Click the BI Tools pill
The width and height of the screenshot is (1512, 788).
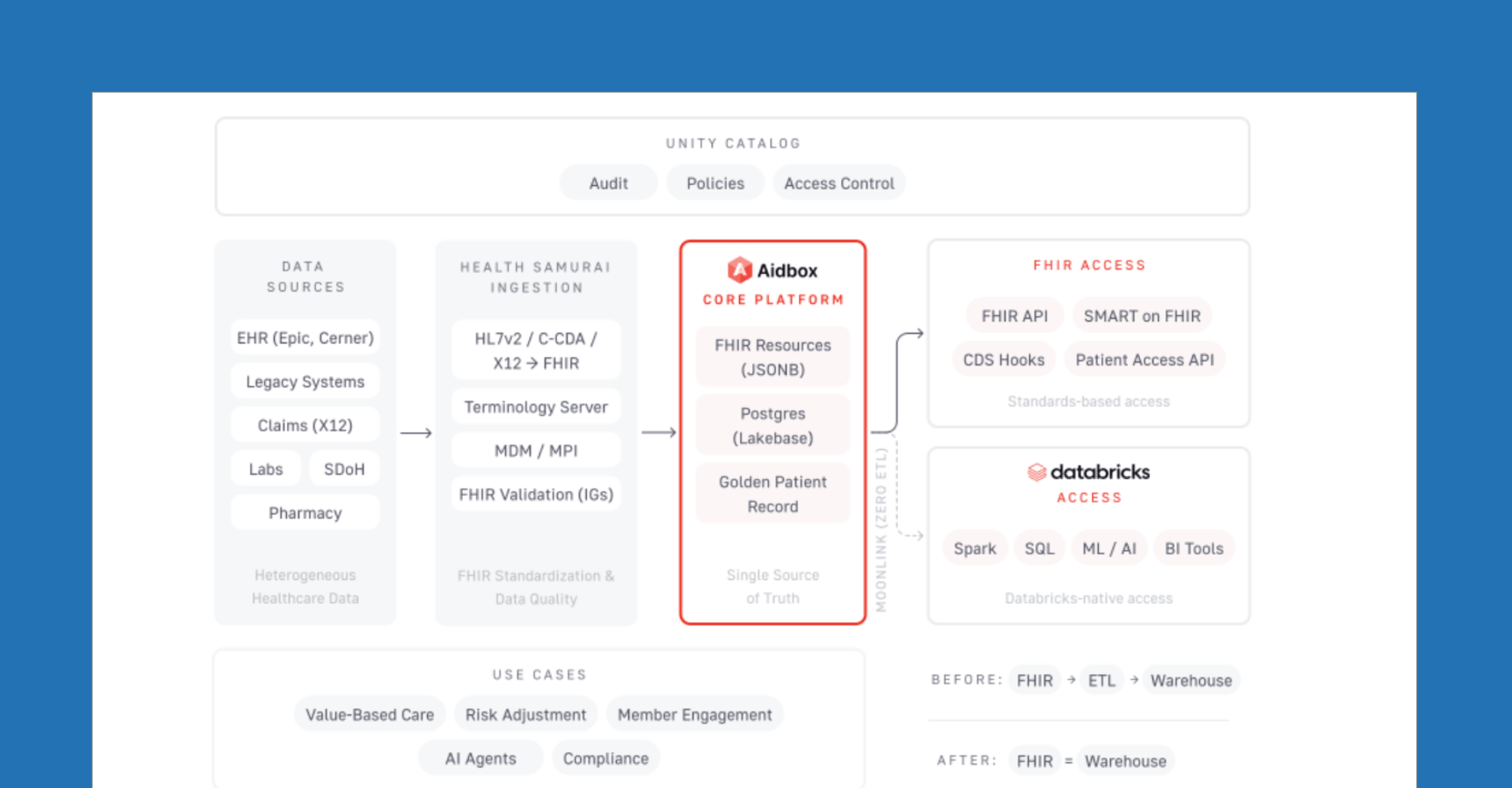1194,548
